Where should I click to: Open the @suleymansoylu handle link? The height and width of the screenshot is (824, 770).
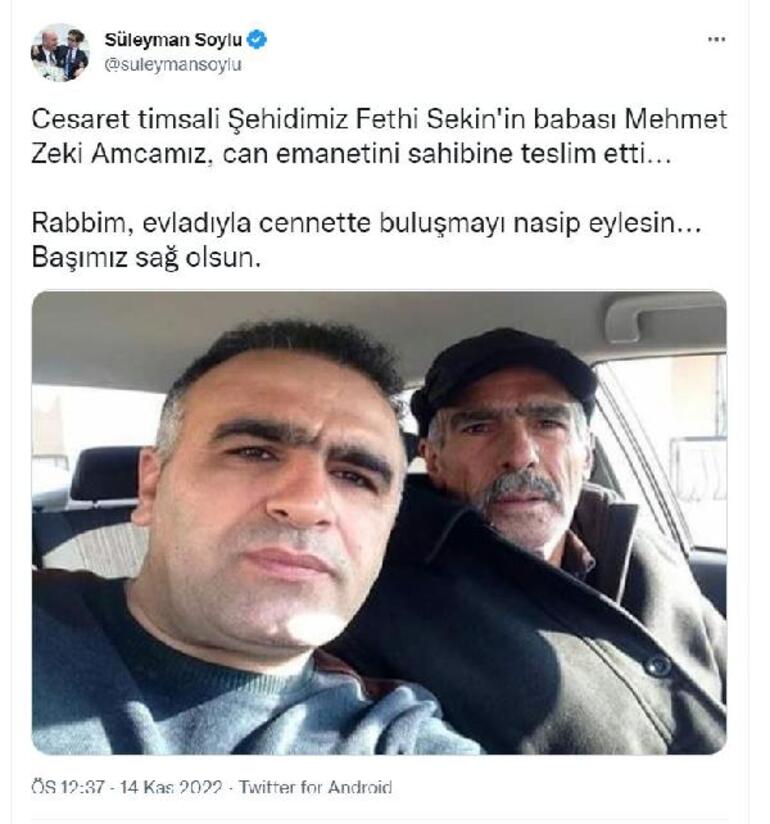173,65
